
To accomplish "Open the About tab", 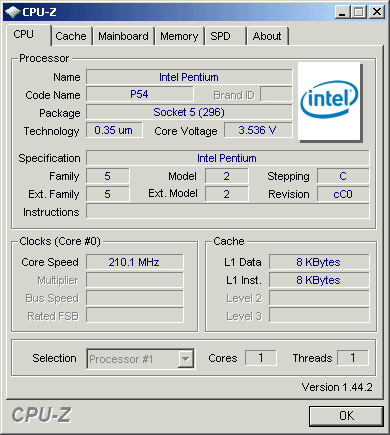I will tap(267, 36).
